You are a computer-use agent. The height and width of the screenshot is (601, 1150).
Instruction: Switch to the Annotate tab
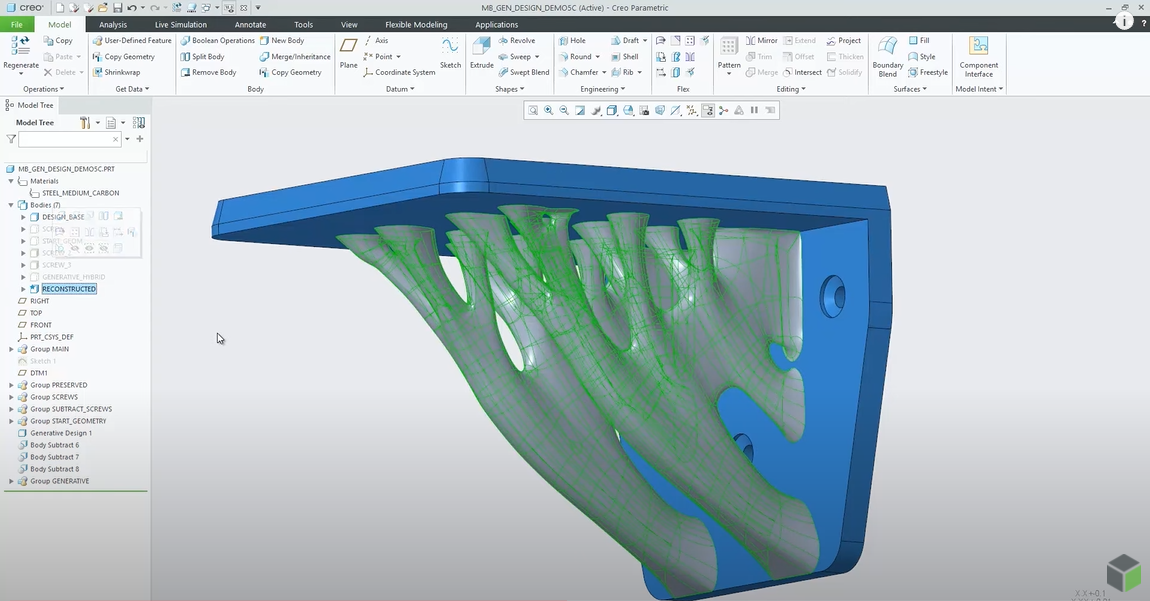click(250, 24)
